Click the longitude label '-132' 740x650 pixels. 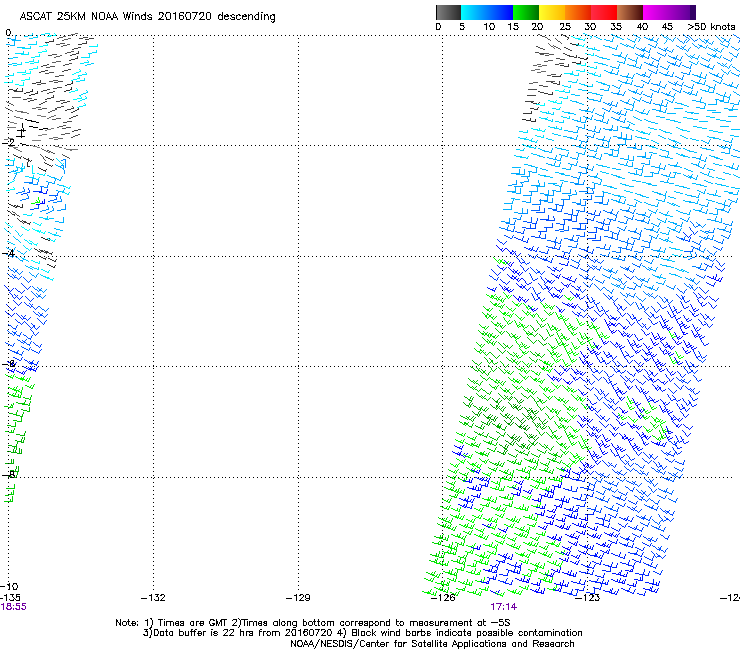click(153, 598)
